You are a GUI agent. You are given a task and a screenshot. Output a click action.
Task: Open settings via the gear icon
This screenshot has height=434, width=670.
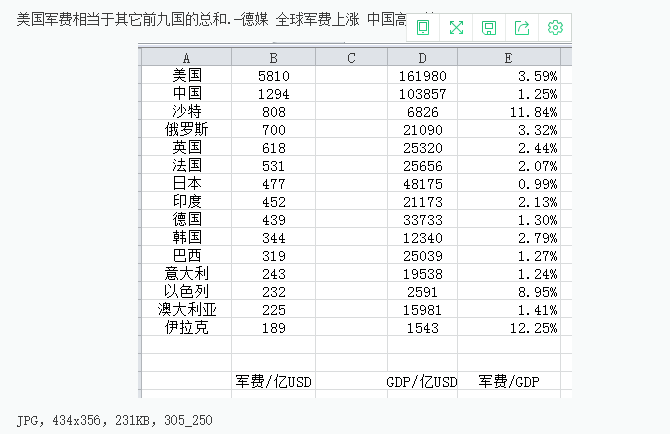(555, 28)
